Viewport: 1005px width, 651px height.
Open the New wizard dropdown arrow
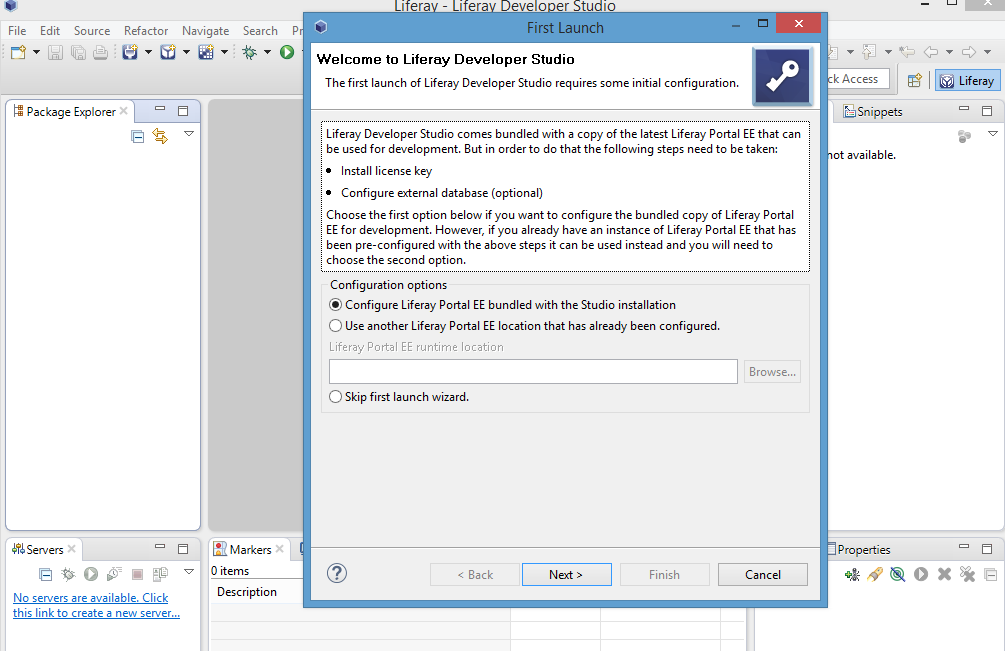tap(36, 53)
